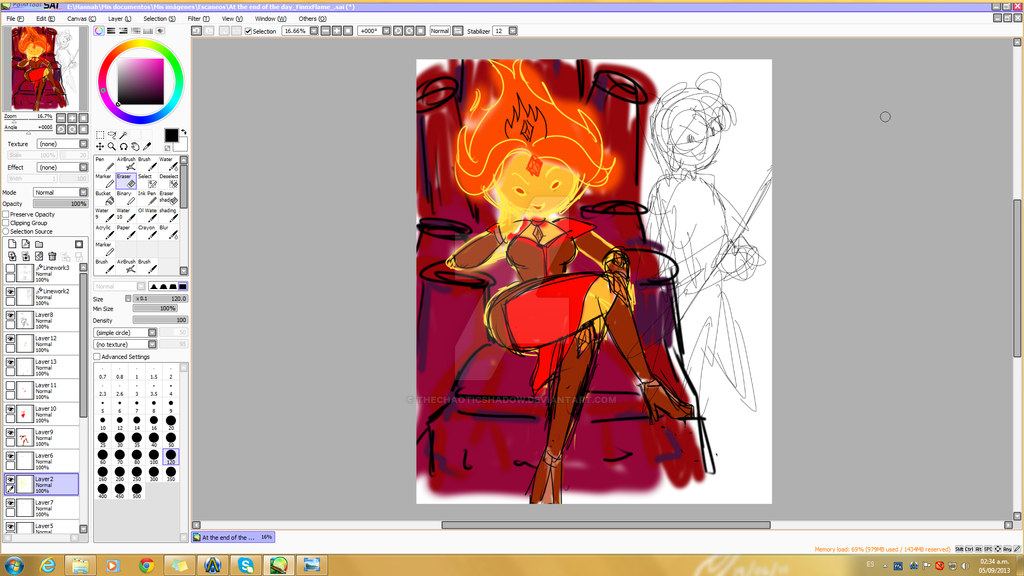
Task: Create a new layer folder
Action: pos(39,244)
